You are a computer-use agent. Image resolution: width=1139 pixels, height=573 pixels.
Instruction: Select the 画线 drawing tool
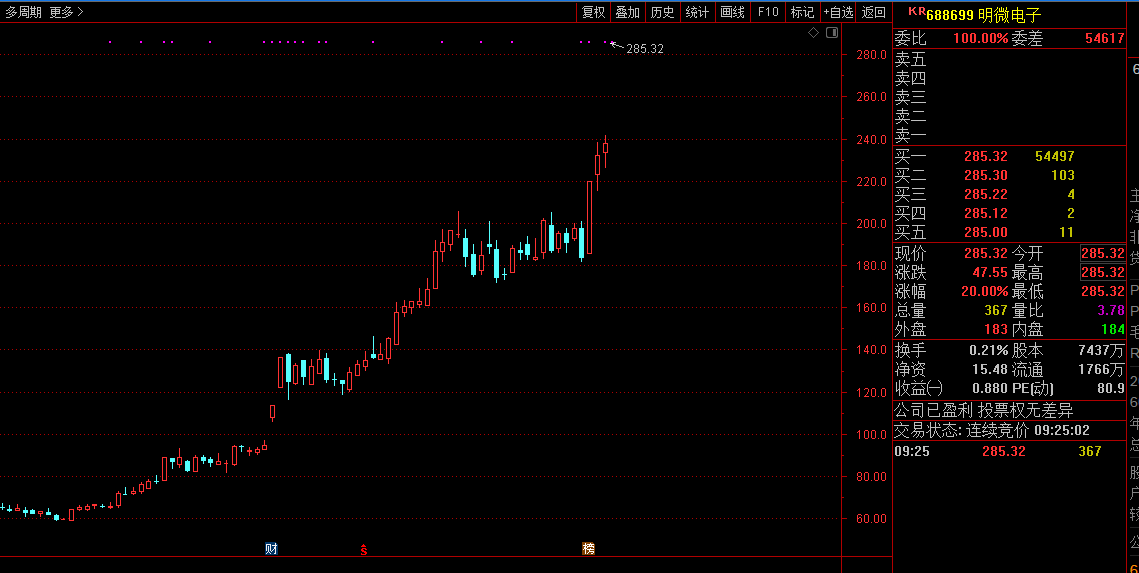click(732, 12)
